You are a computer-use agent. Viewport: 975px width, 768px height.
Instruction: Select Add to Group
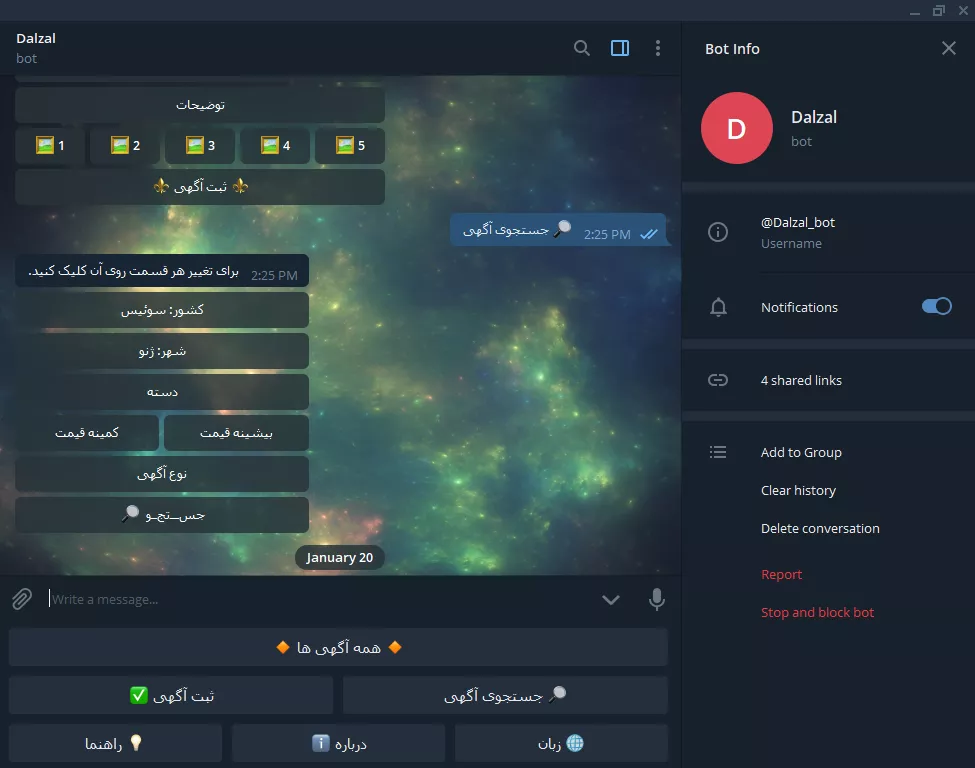click(801, 452)
